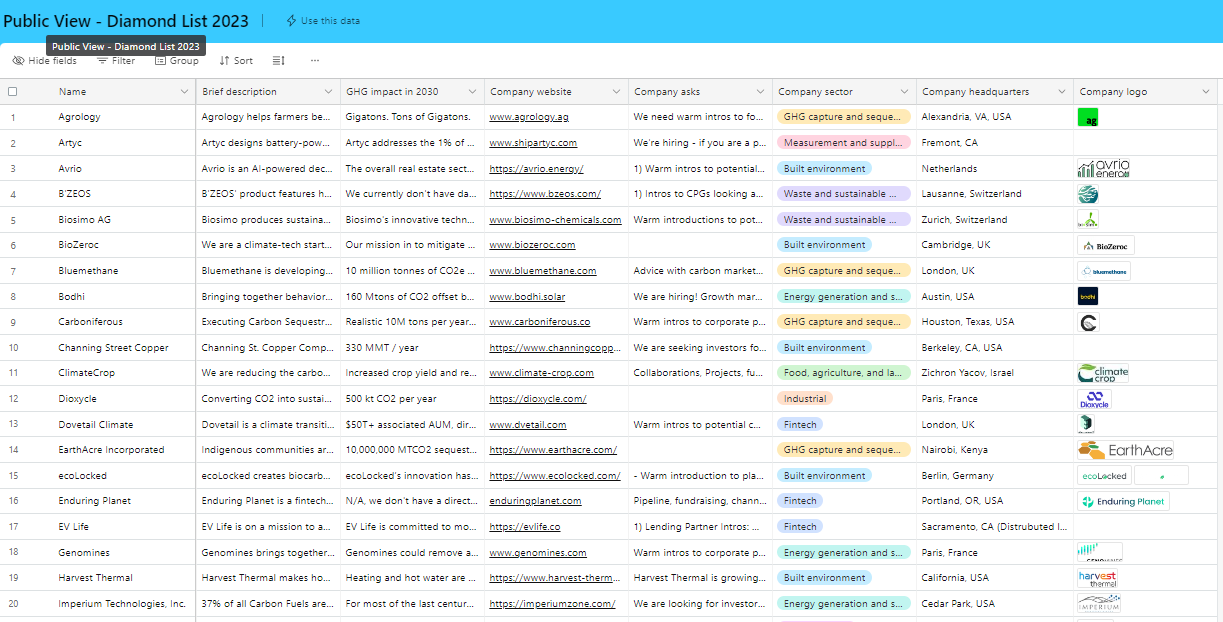Open the Harvest Thermal logo thumbnail
Screen dimensions: 1223x622
pos(1097,578)
